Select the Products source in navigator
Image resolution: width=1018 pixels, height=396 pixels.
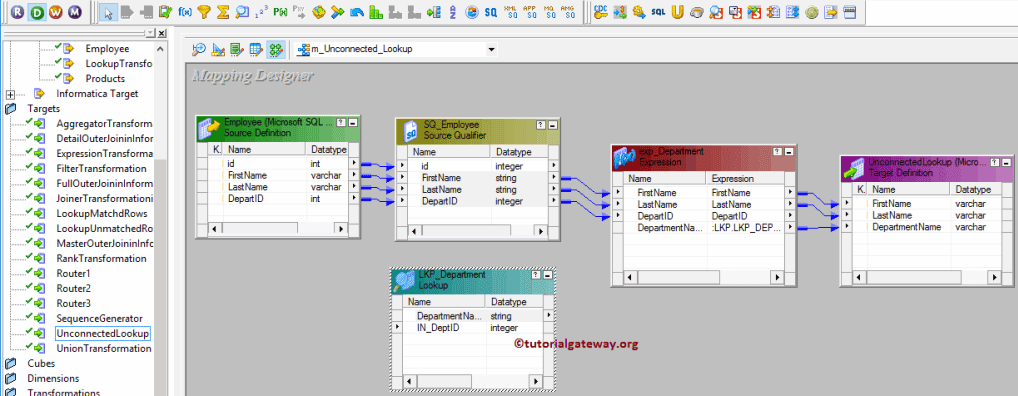coord(105,79)
